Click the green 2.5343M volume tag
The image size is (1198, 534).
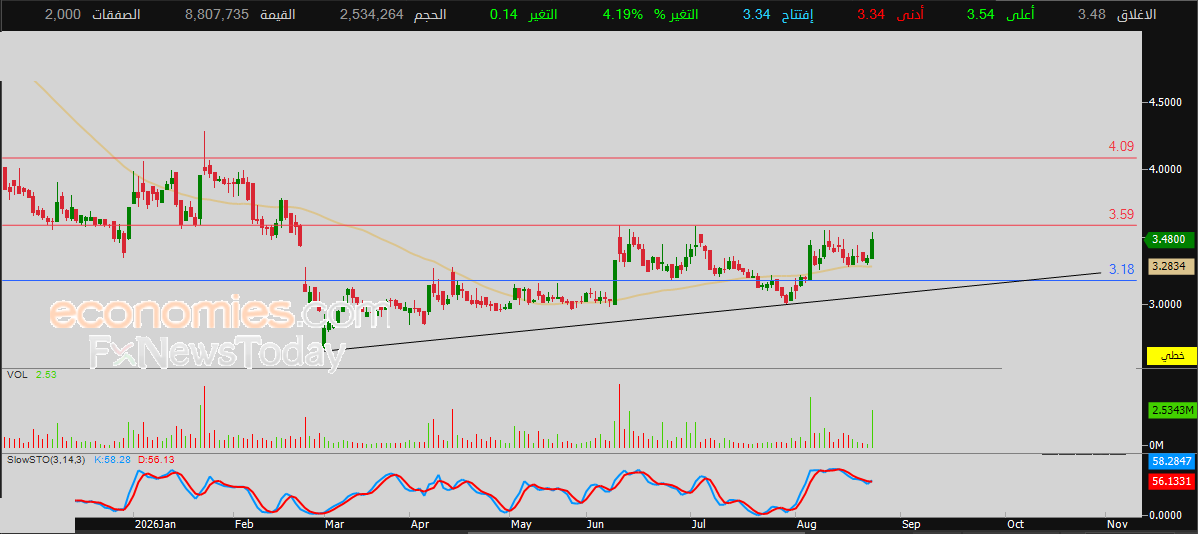tap(1172, 410)
